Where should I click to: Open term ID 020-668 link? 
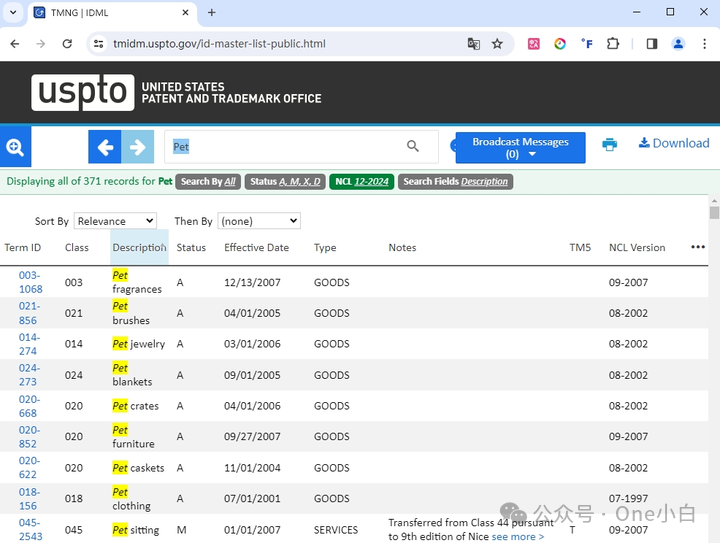coord(29,406)
